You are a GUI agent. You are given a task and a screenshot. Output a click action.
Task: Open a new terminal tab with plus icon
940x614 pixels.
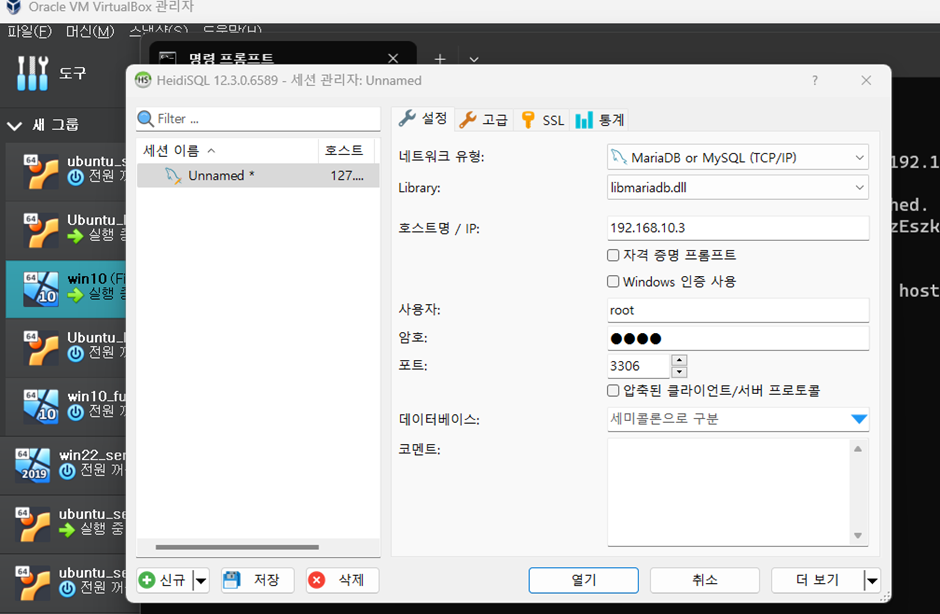440,59
